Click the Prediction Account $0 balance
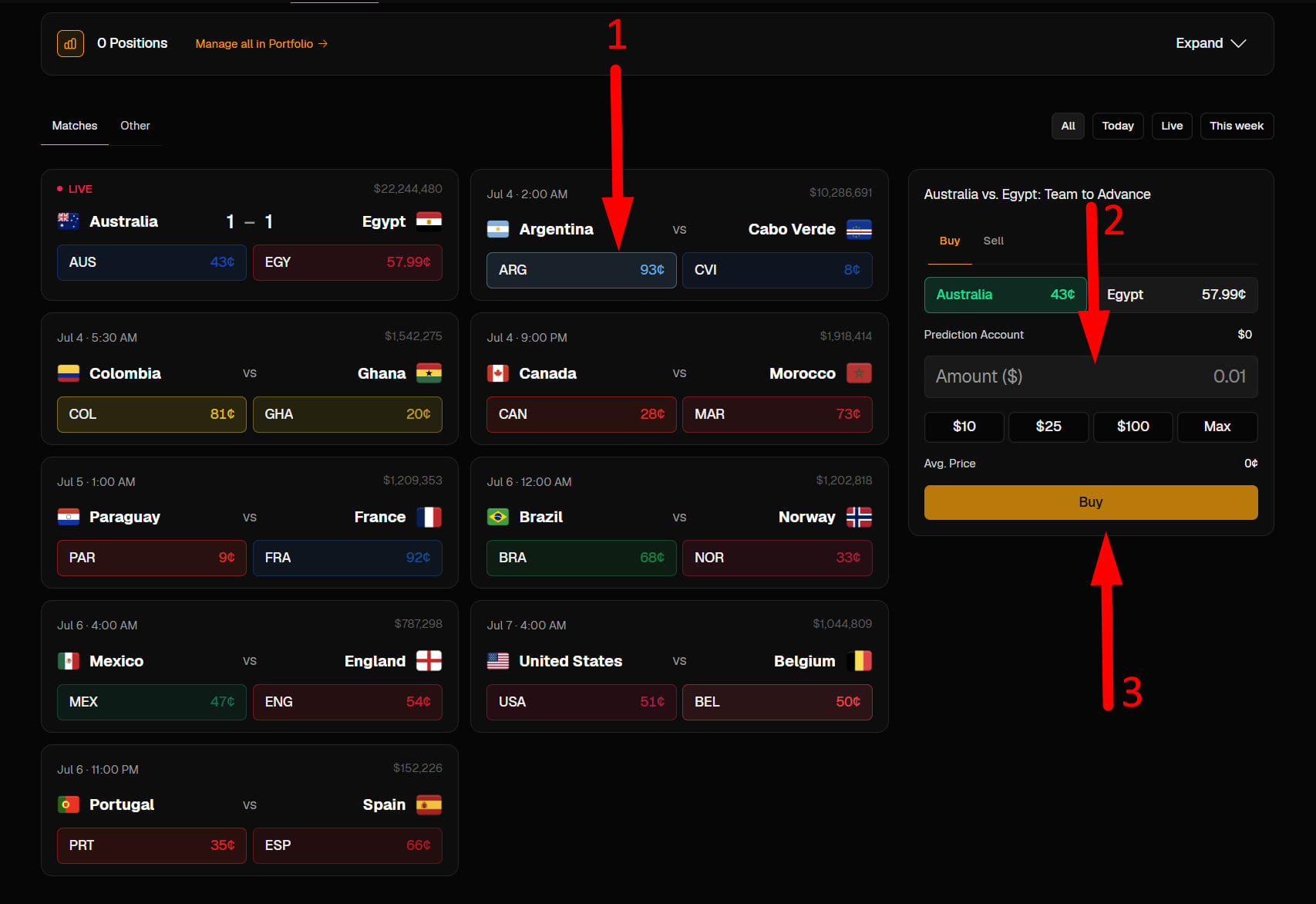This screenshot has height=904, width=1316. click(x=1244, y=335)
